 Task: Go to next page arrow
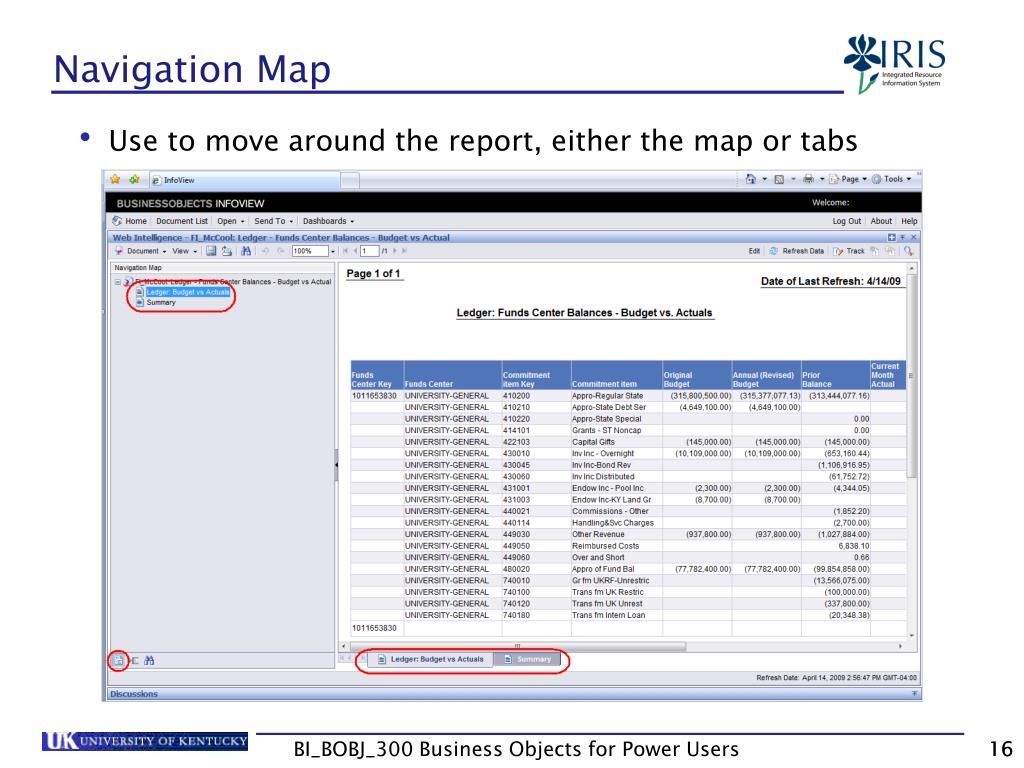(x=395, y=251)
